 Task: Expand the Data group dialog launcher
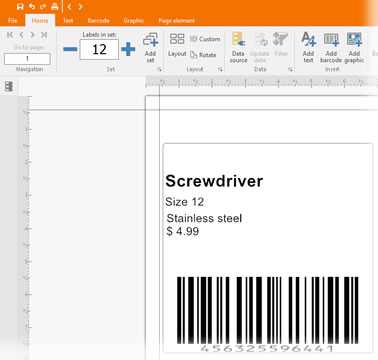(x=290, y=69)
